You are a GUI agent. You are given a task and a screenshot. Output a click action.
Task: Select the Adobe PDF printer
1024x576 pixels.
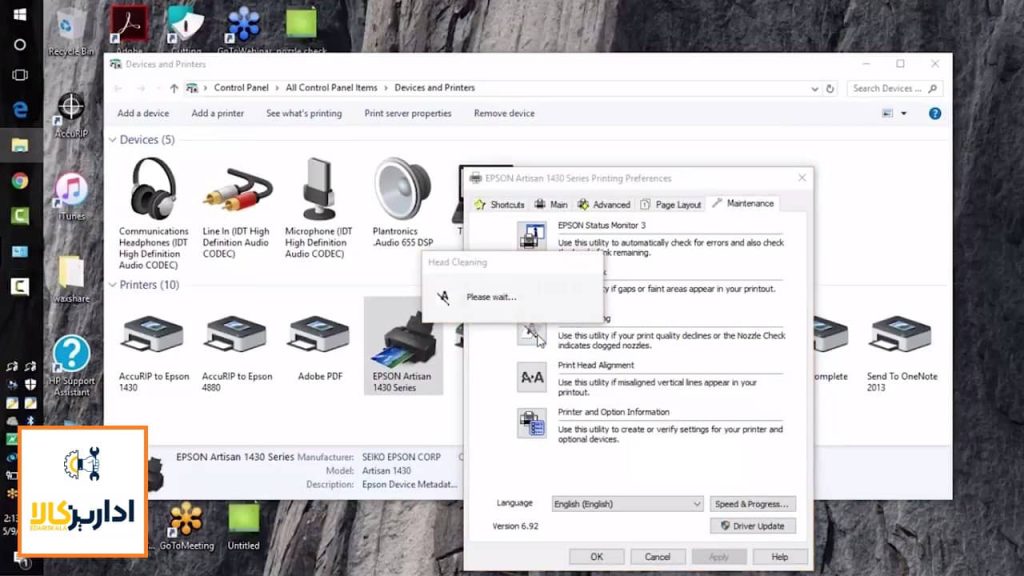click(319, 348)
